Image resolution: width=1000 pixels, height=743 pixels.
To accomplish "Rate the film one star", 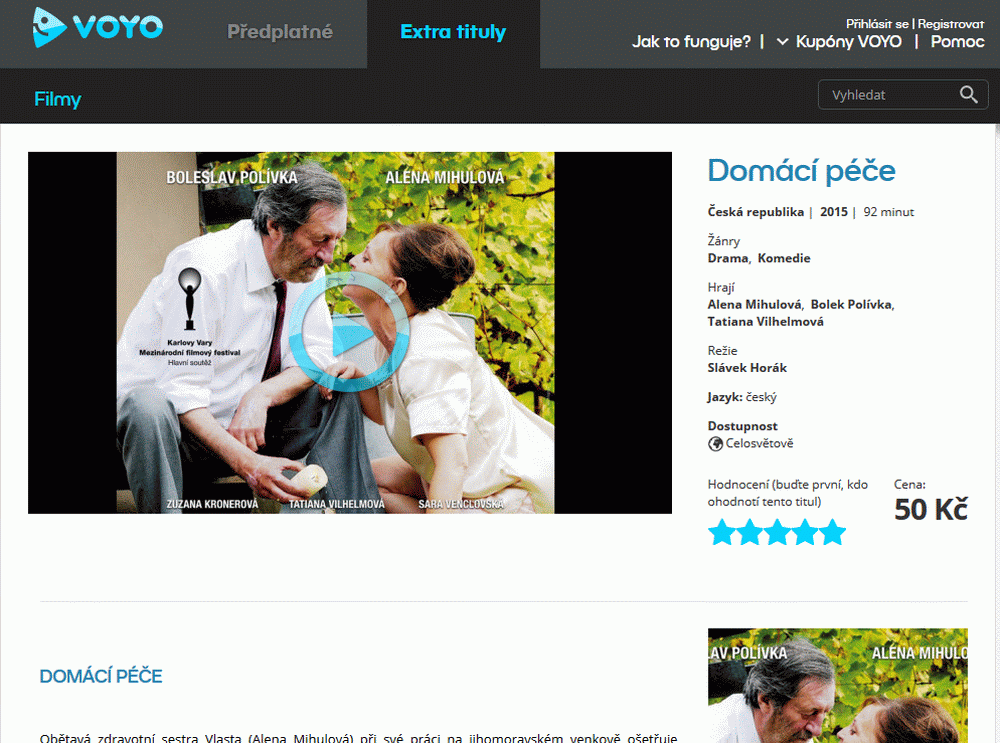I will (x=722, y=533).
